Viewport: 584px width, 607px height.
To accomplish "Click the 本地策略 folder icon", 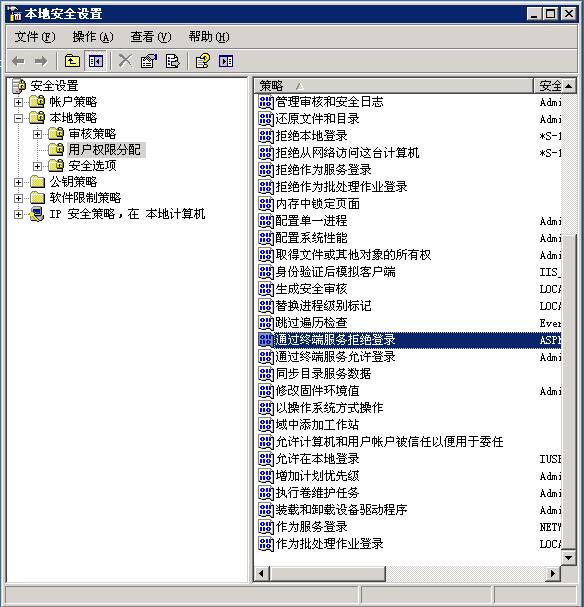I will (38, 118).
